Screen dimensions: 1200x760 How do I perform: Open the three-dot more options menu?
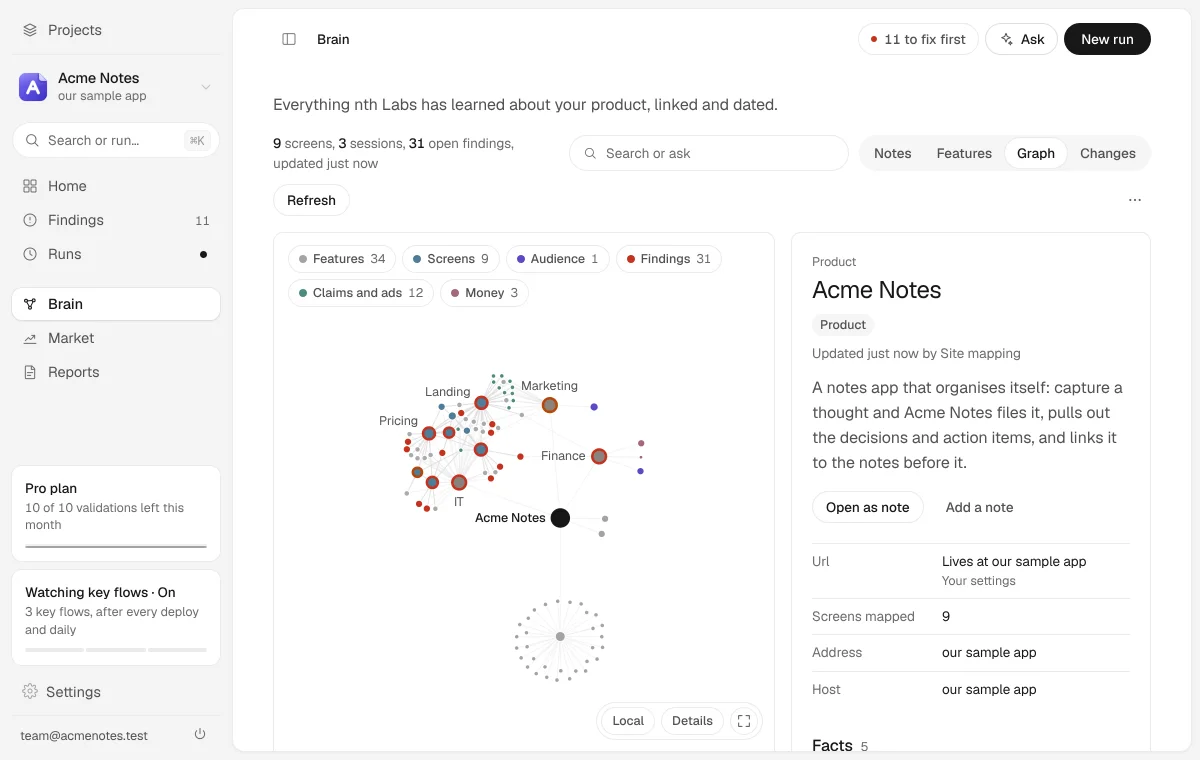tap(1135, 200)
